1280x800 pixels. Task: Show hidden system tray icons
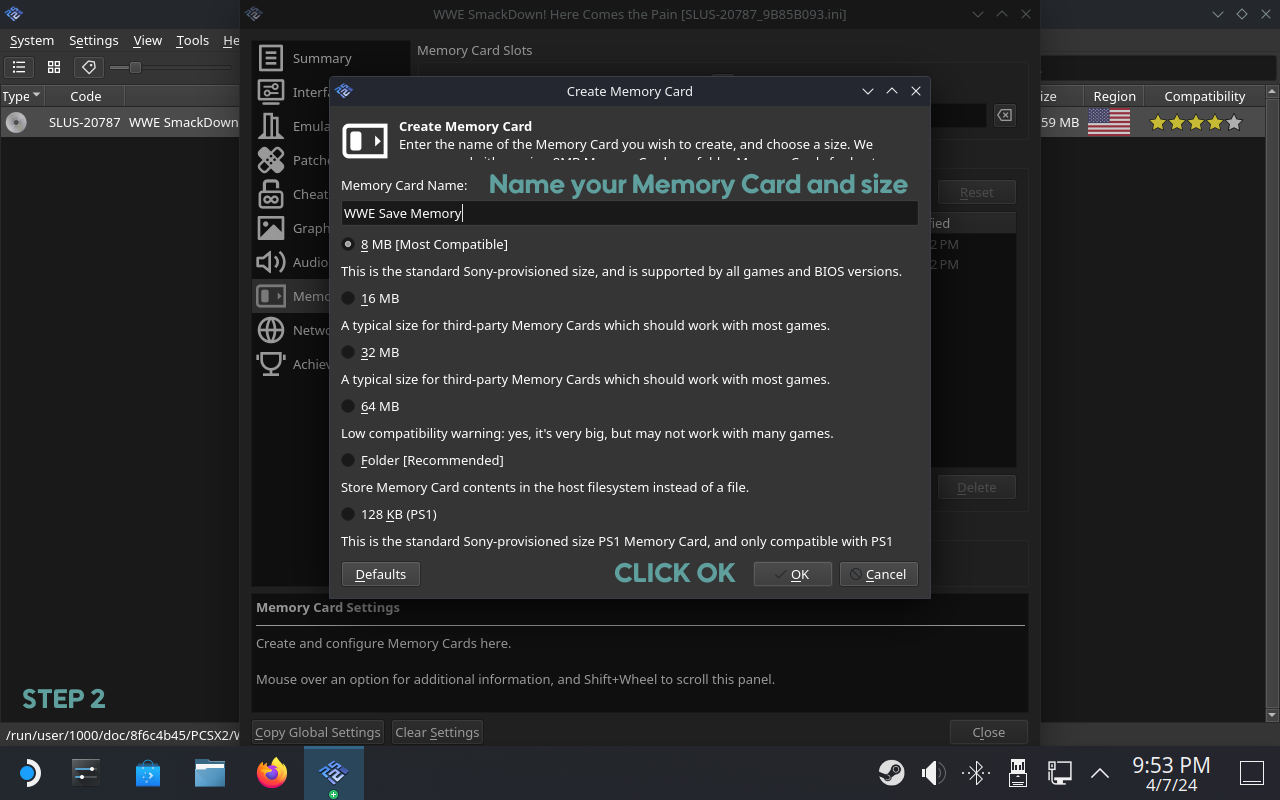[1100, 773]
